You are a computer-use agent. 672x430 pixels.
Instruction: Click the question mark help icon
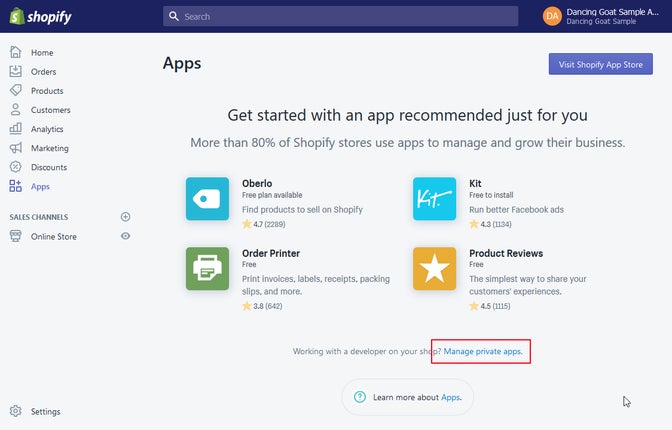360,397
